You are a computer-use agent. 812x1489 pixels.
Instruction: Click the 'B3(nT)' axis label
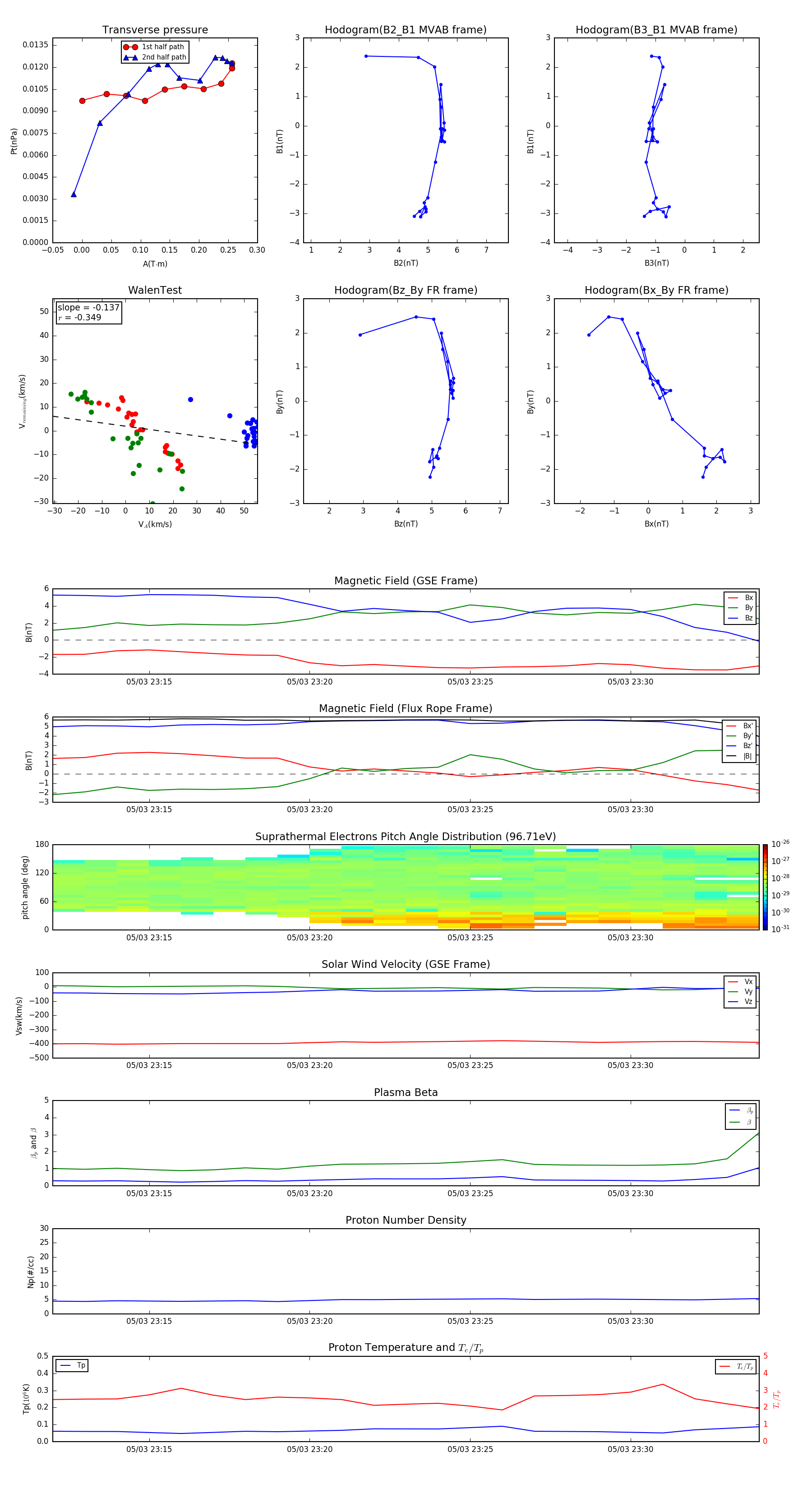(x=656, y=263)
